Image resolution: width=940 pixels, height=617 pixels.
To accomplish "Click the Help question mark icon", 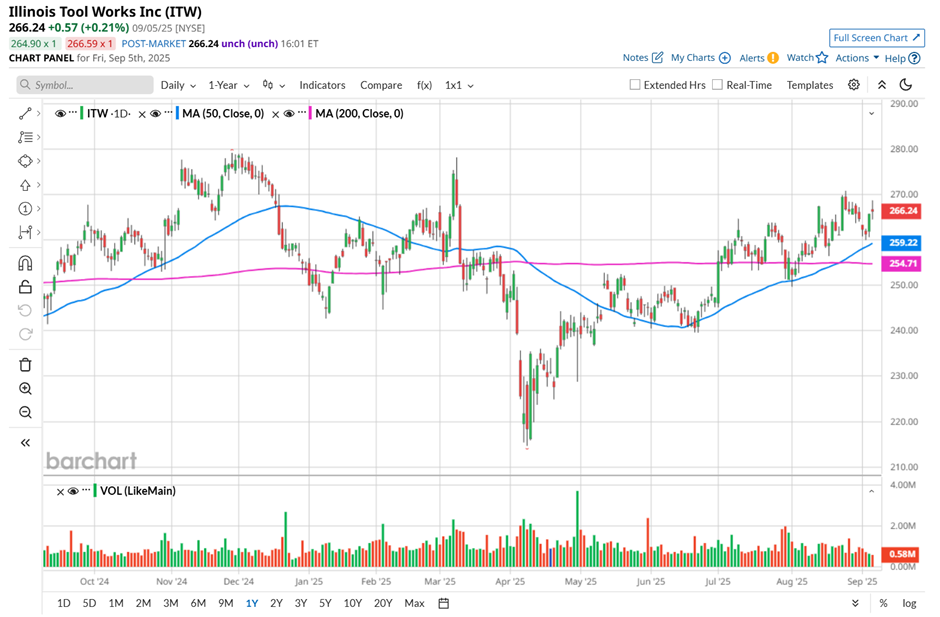I will 914,58.
